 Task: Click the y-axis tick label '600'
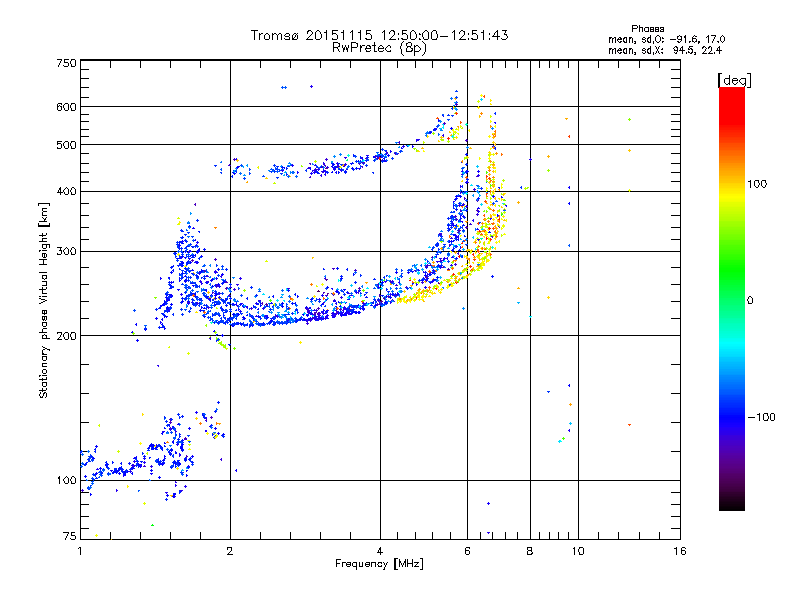click(x=66, y=107)
